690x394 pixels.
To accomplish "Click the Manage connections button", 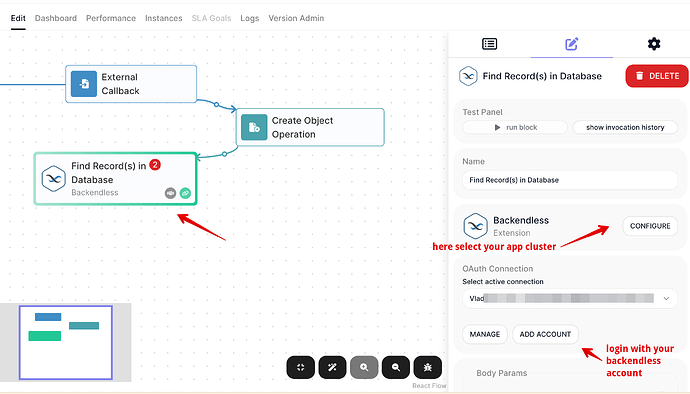I will click(485, 334).
